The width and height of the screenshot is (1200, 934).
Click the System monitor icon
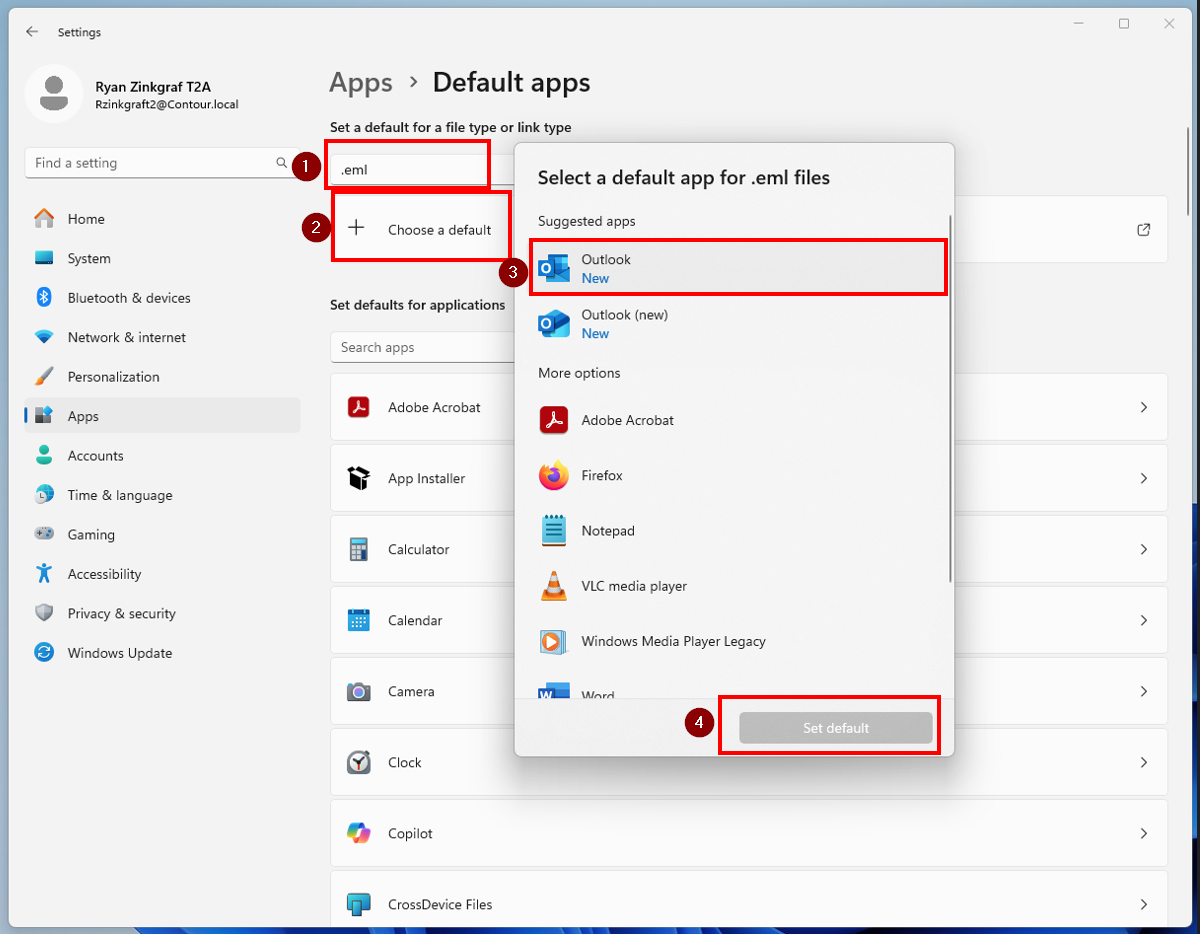[44, 258]
